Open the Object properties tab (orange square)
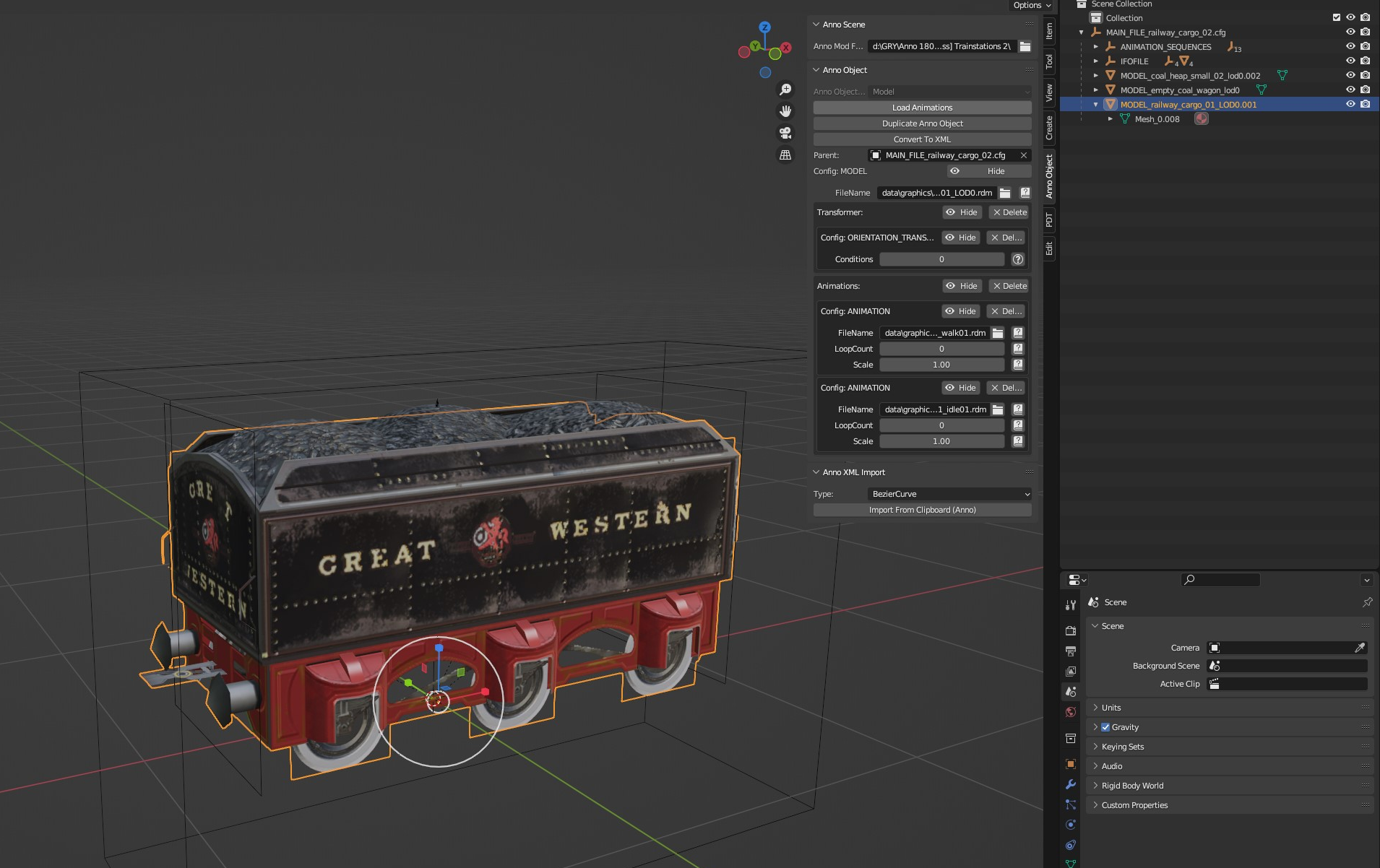 pyautogui.click(x=1071, y=764)
